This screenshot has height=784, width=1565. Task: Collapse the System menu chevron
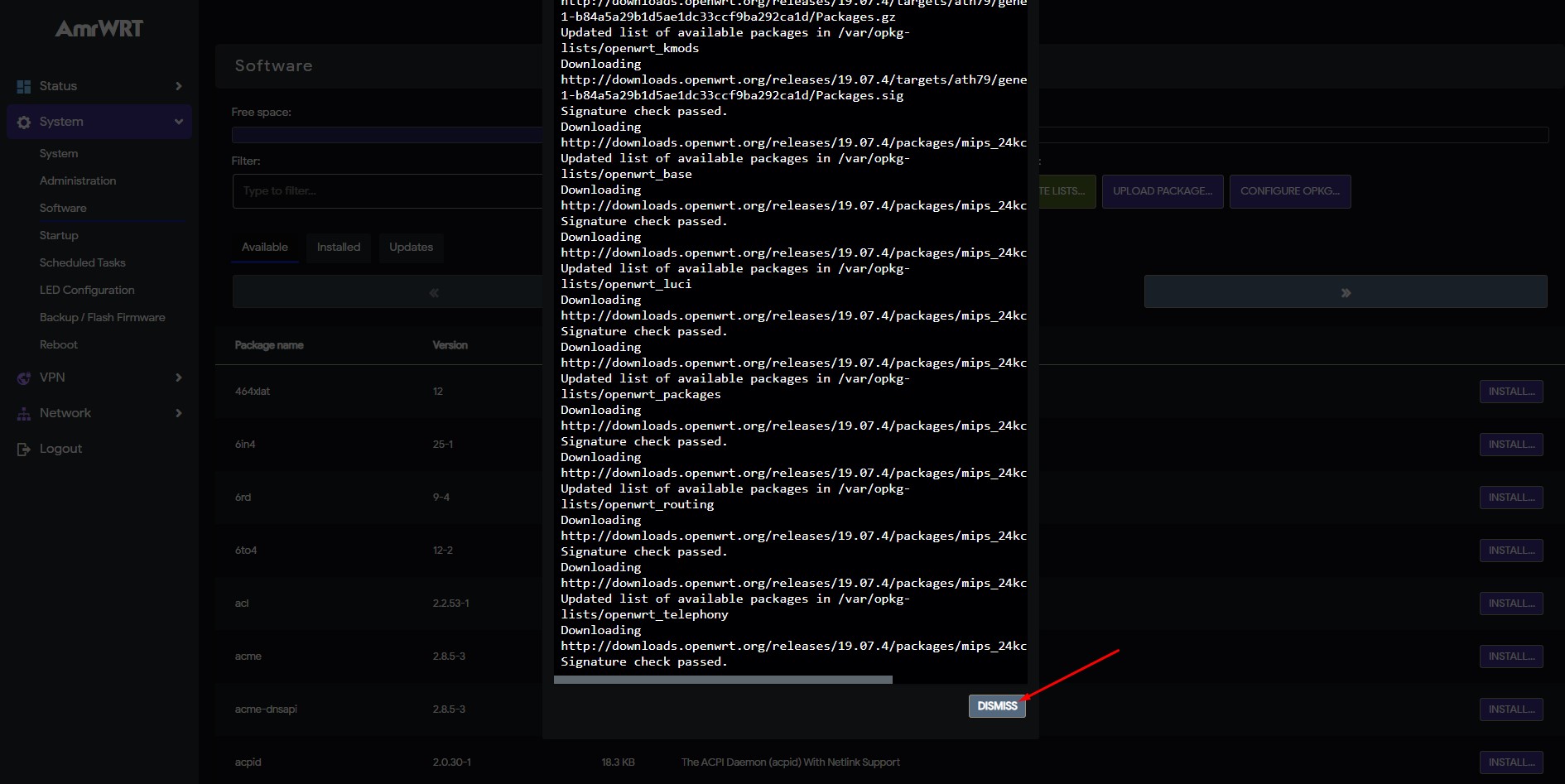178,122
